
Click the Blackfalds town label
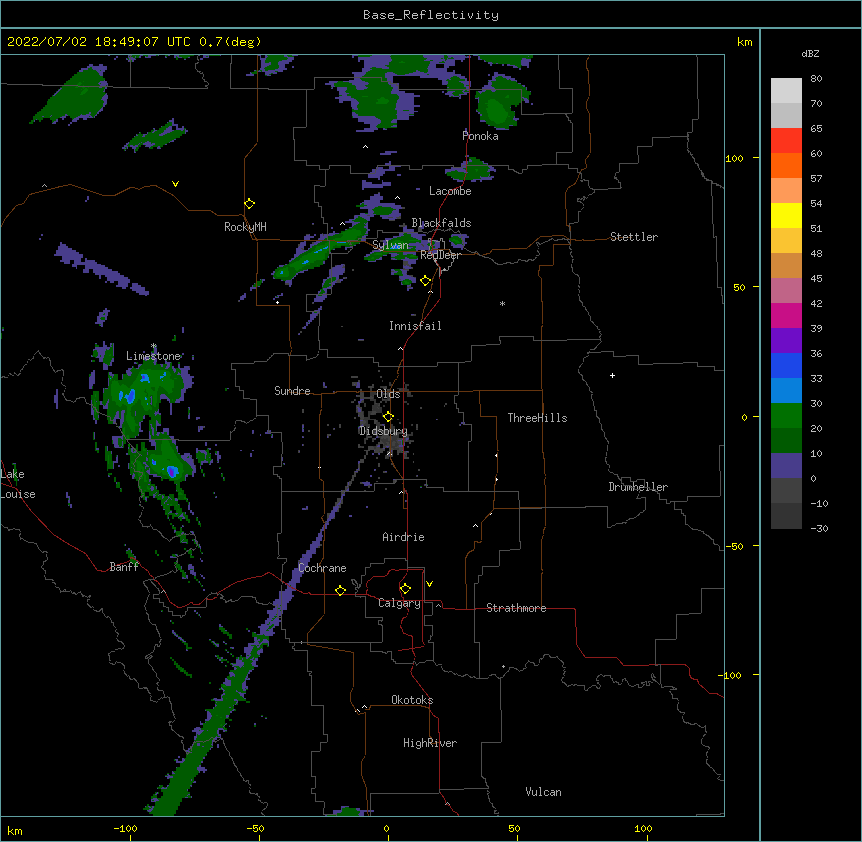[x=441, y=223]
